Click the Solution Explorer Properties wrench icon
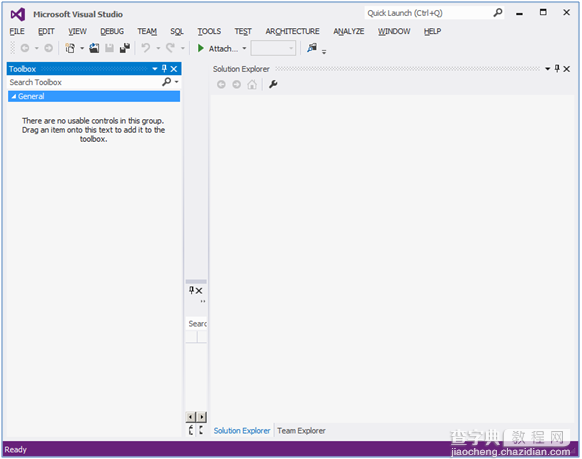The height and width of the screenshot is (459, 582). 273,84
